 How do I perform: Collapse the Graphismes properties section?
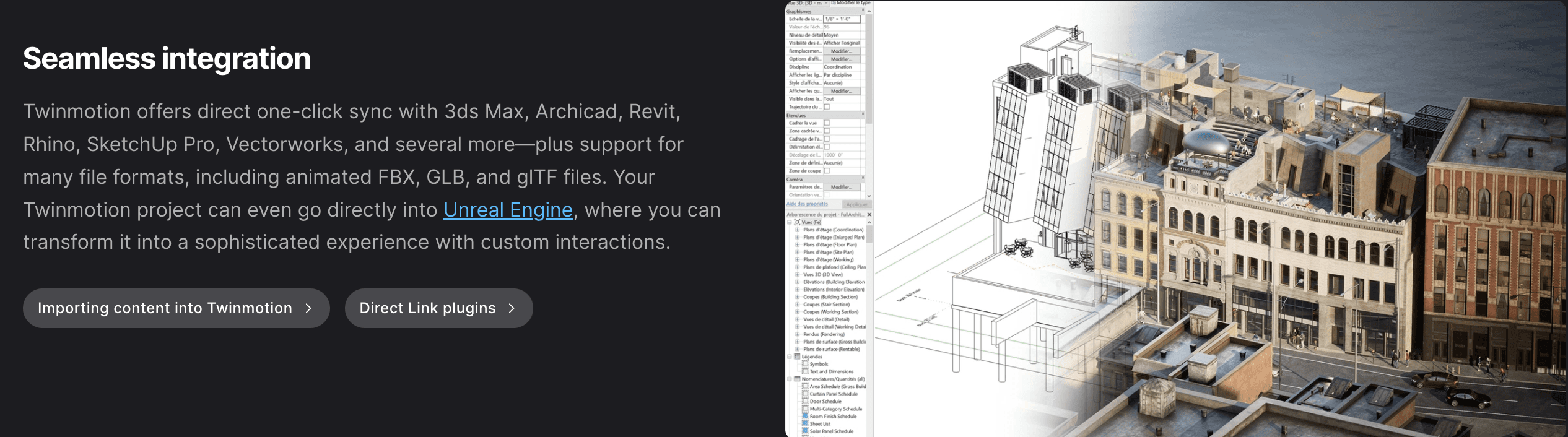[863, 11]
